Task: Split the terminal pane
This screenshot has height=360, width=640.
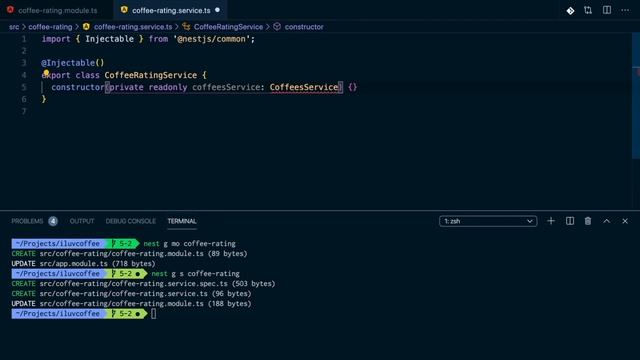Action: pos(570,221)
